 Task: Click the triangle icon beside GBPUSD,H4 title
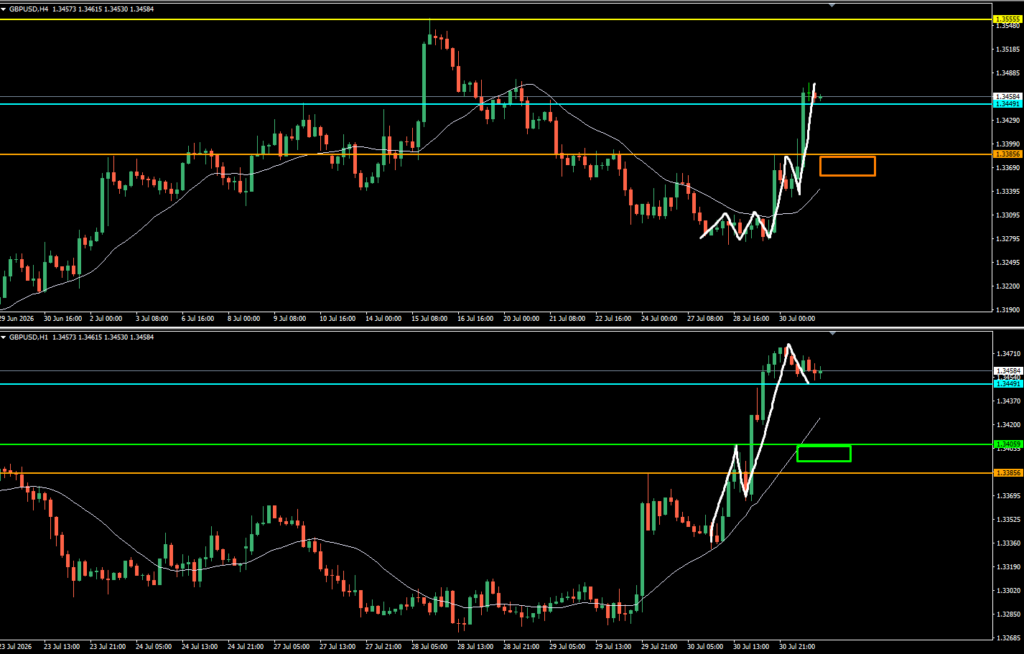[x=3, y=9]
